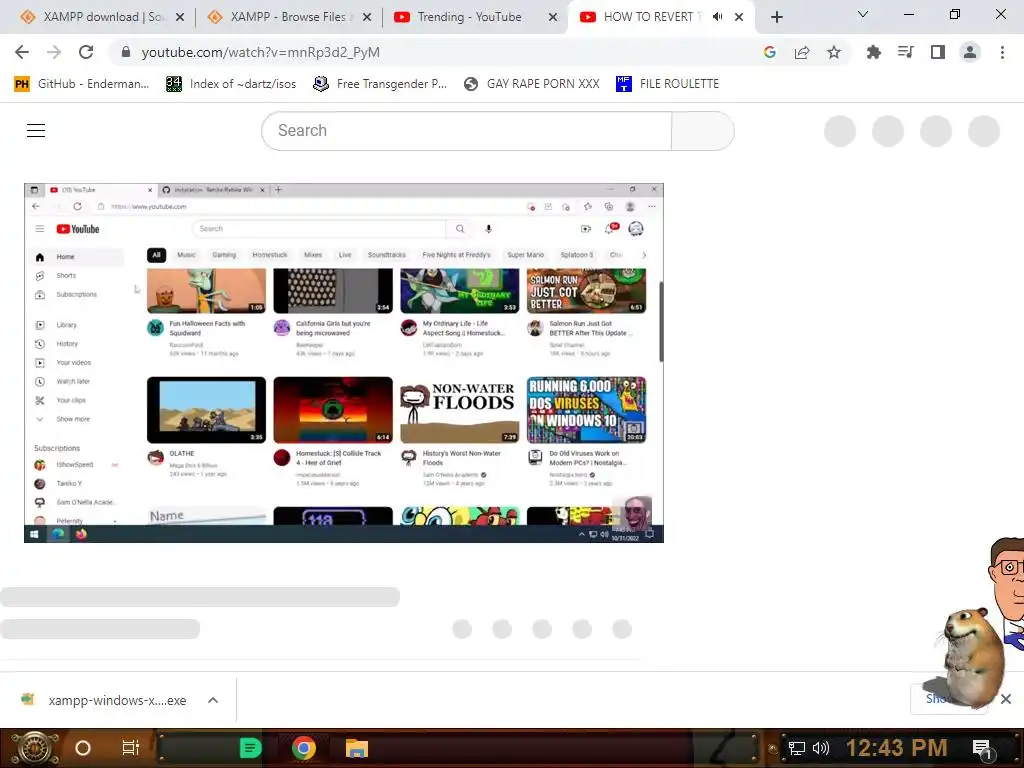The height and width of the screenshot is (768, 1024).
Task: Open the Windows Start menu
Action: pos(33,748)
